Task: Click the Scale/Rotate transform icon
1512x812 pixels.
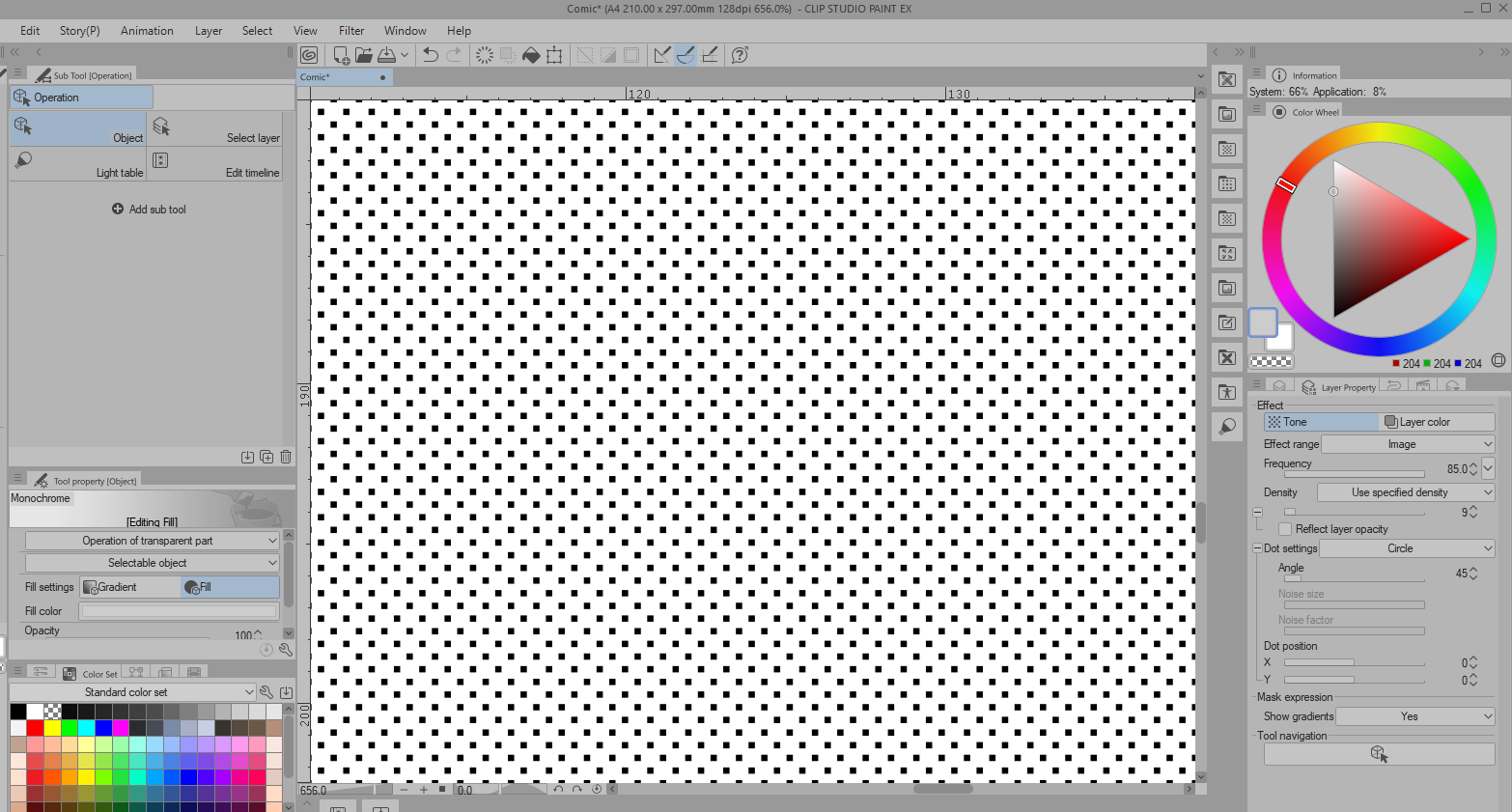Action: click(554, 55)
